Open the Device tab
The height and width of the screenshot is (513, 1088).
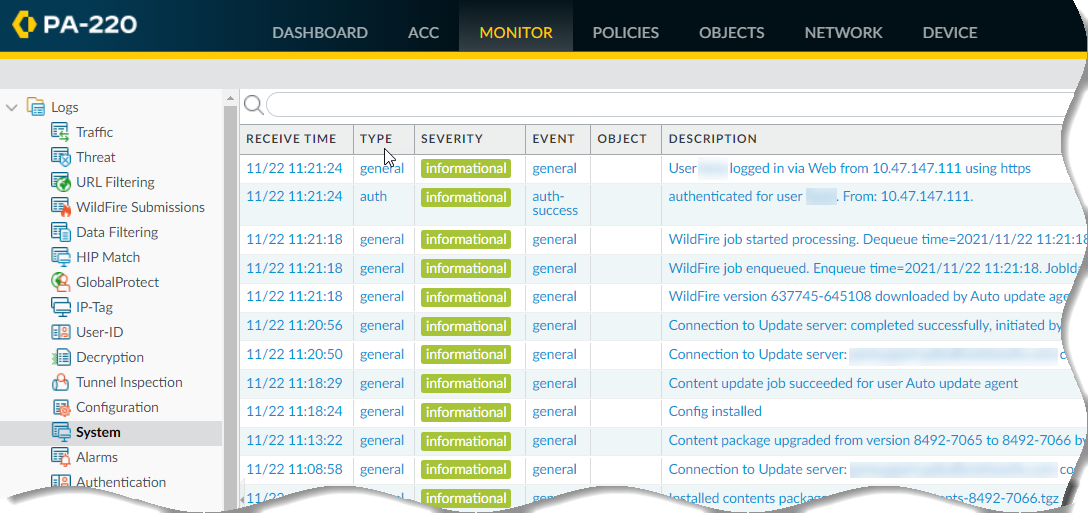point(950,33)
